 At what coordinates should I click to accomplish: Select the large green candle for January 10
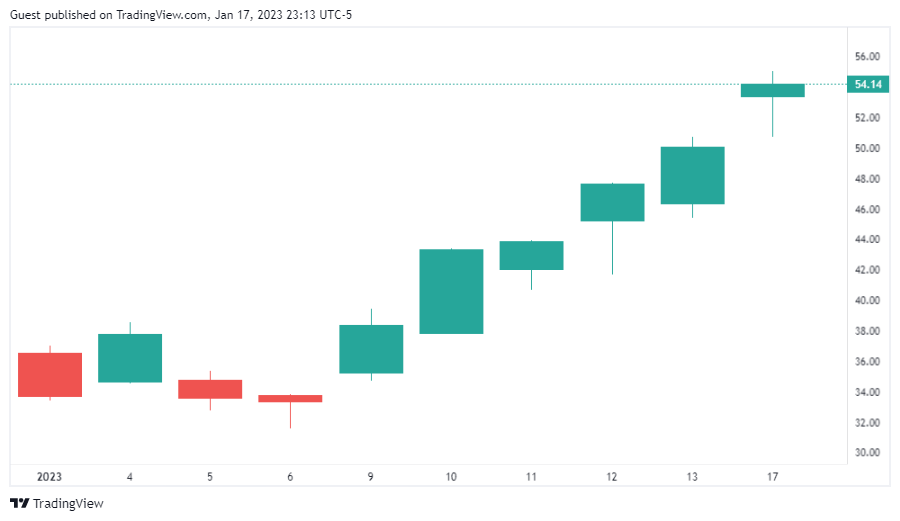coord(451,291)
